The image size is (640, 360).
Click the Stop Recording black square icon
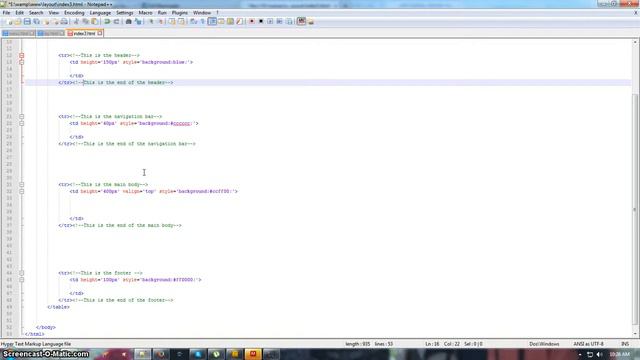coord(261,22)
